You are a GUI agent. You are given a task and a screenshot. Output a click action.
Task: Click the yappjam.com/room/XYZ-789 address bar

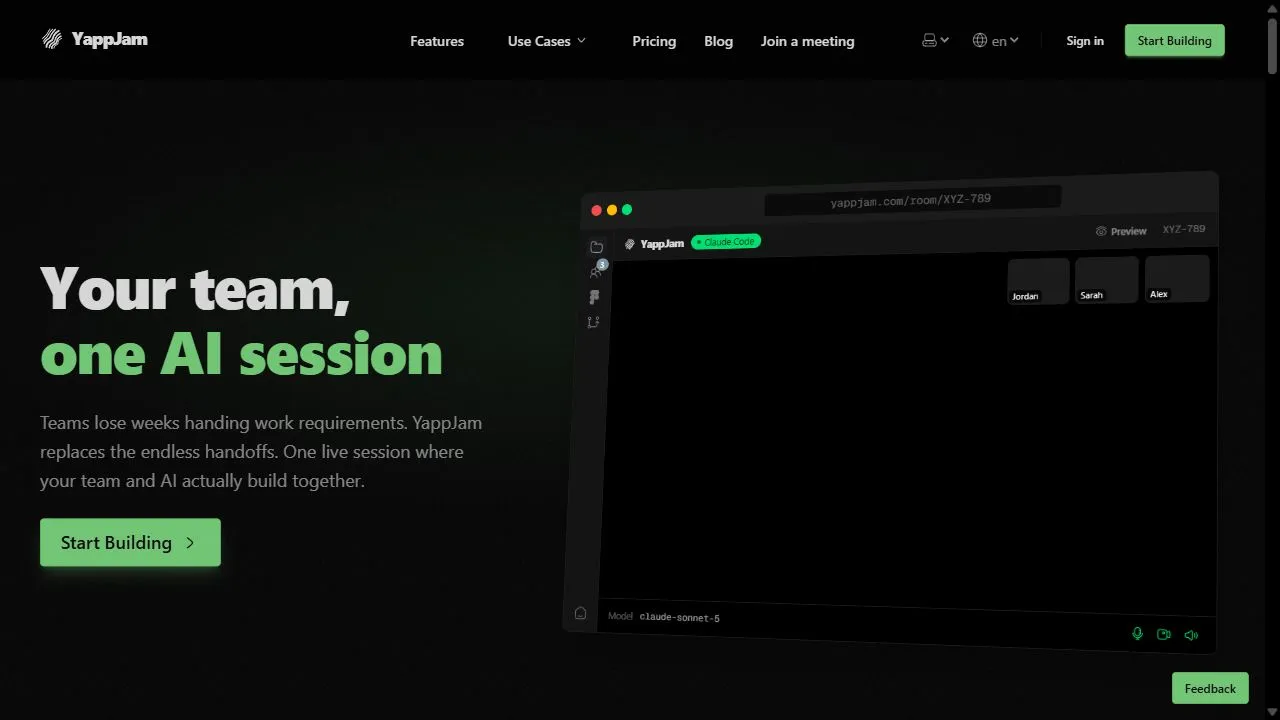[x=912, y=200]
